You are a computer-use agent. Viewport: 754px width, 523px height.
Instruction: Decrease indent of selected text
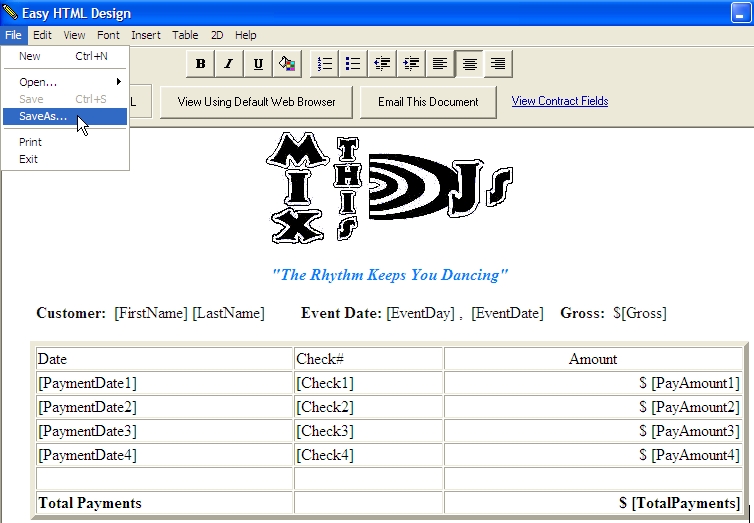tap(382, 64)
